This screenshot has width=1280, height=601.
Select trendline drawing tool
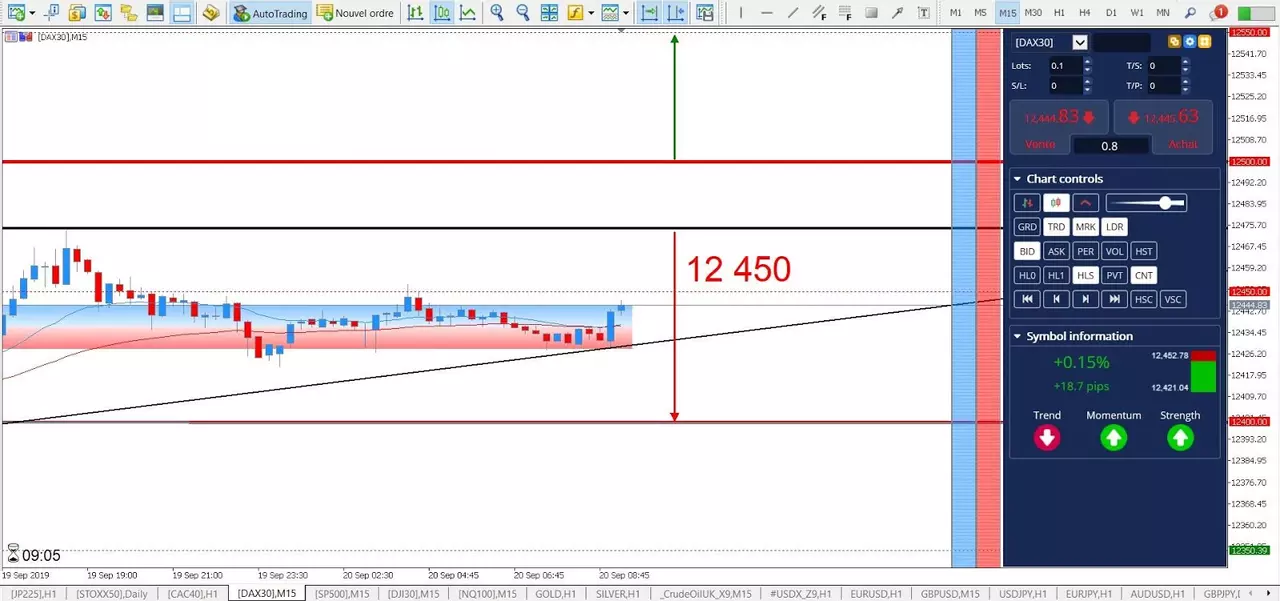(x=793, y=13)
